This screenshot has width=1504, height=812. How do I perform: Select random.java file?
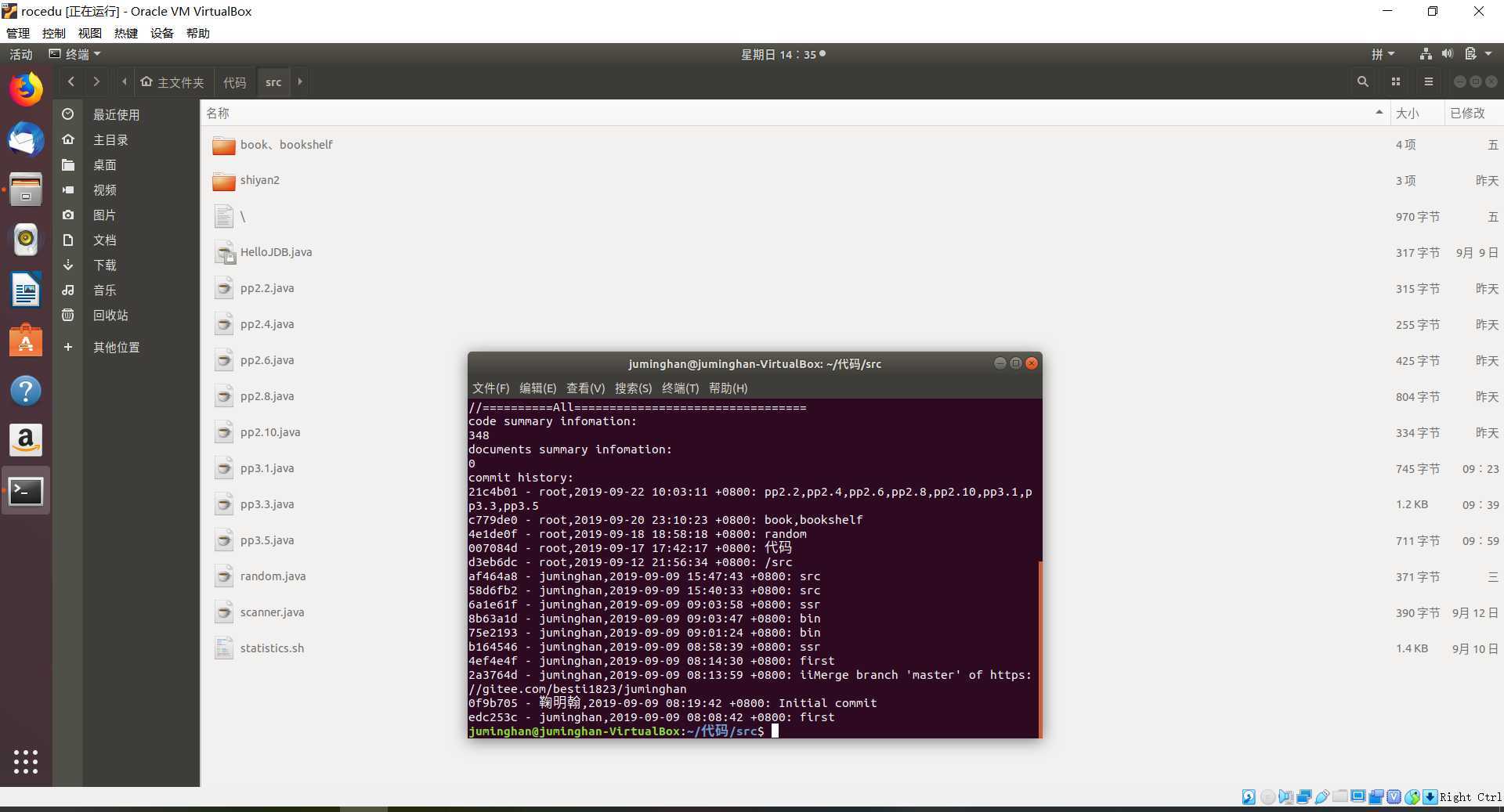[273, 576]
